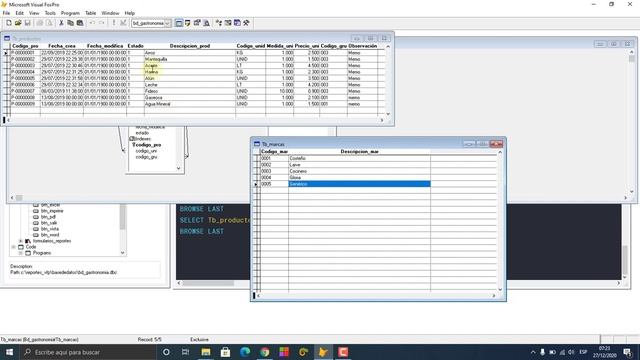Expand the Programs tree node
The image size is (640, 360).
point(21,253)
